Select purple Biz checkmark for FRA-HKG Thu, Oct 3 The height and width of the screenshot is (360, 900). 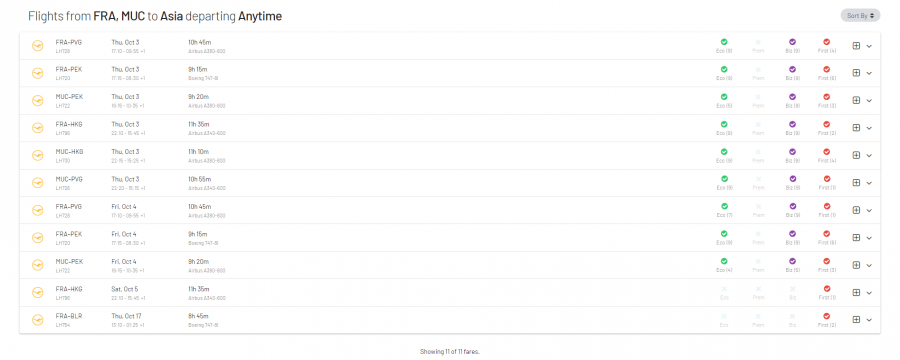792,124
